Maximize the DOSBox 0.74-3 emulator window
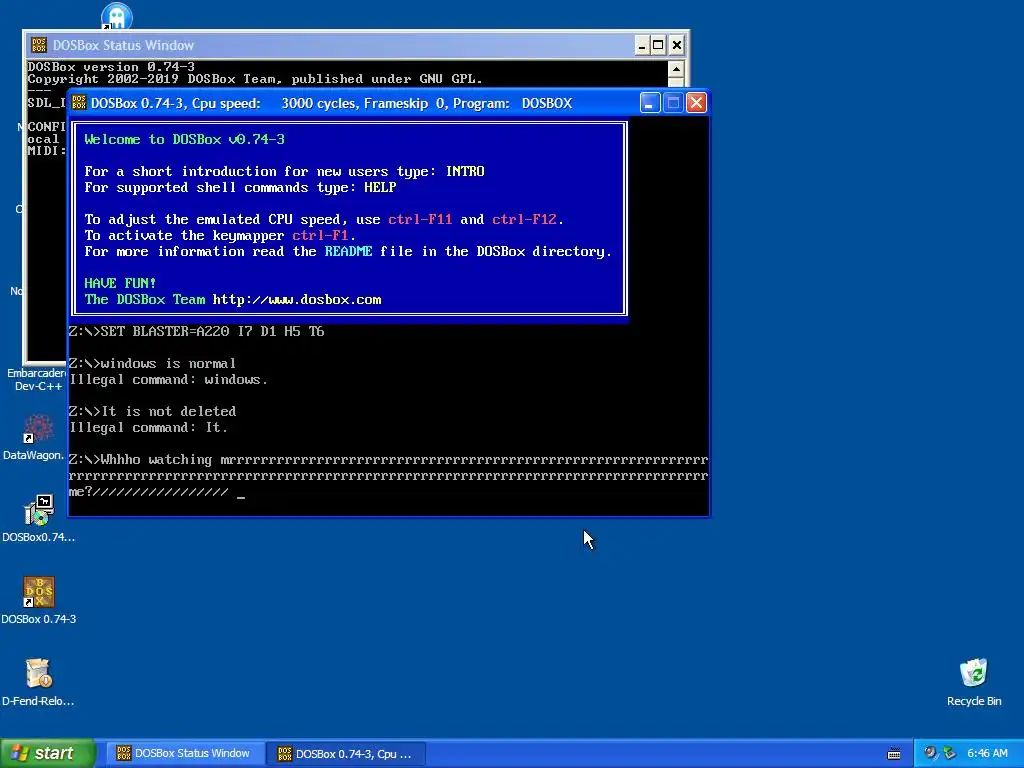Screen dimensions: 1024x768 point(673,103)
